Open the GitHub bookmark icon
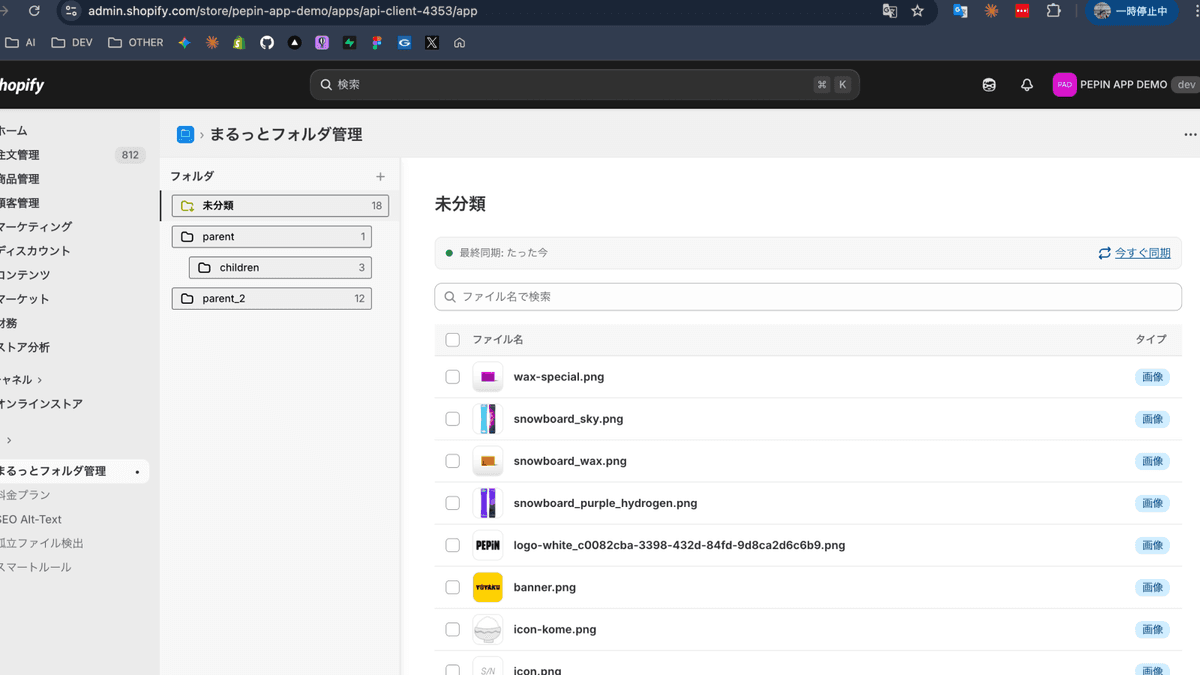 tap(267, 43)
